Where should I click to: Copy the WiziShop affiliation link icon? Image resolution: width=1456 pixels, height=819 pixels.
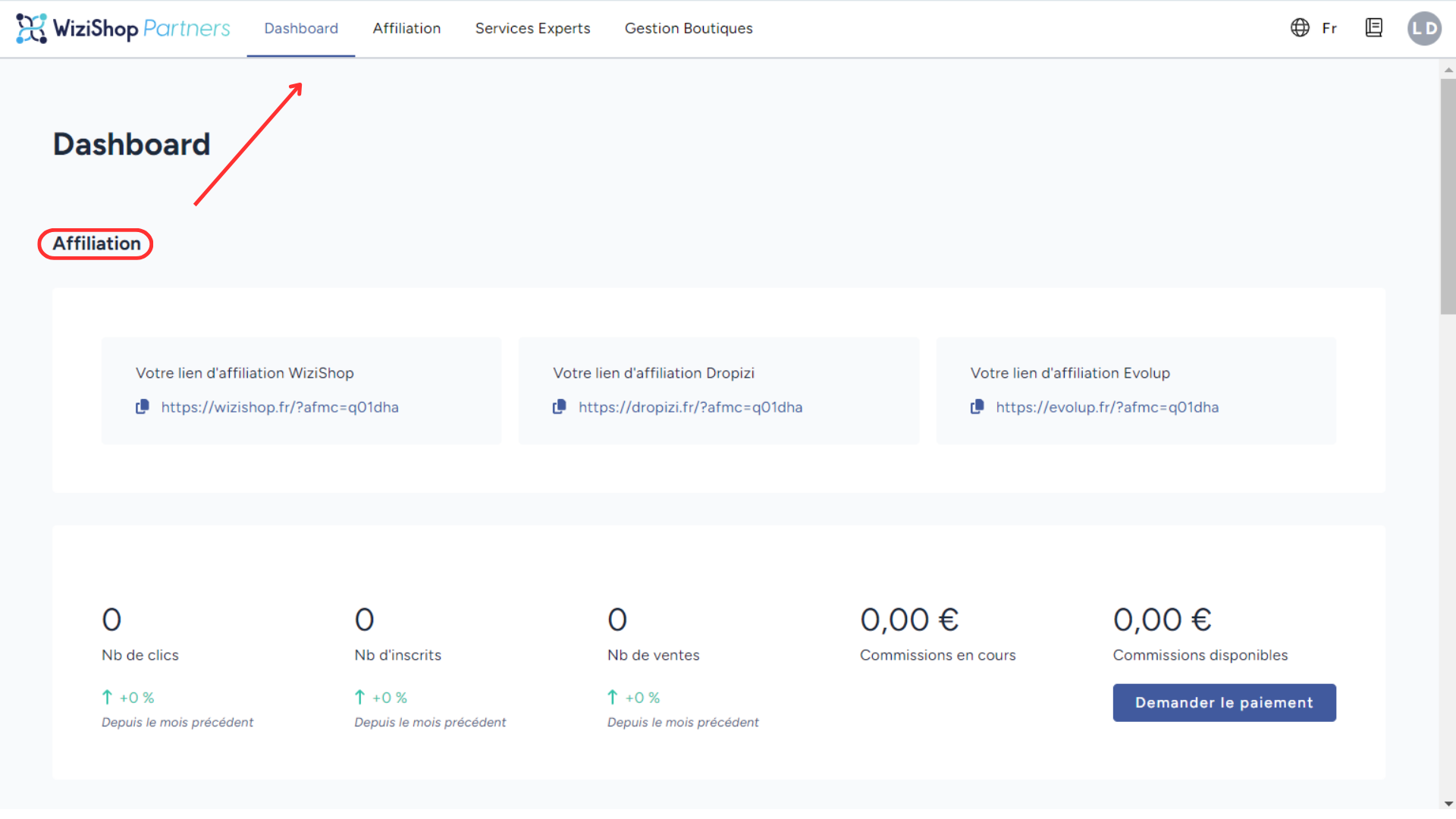tap(143, 407)
